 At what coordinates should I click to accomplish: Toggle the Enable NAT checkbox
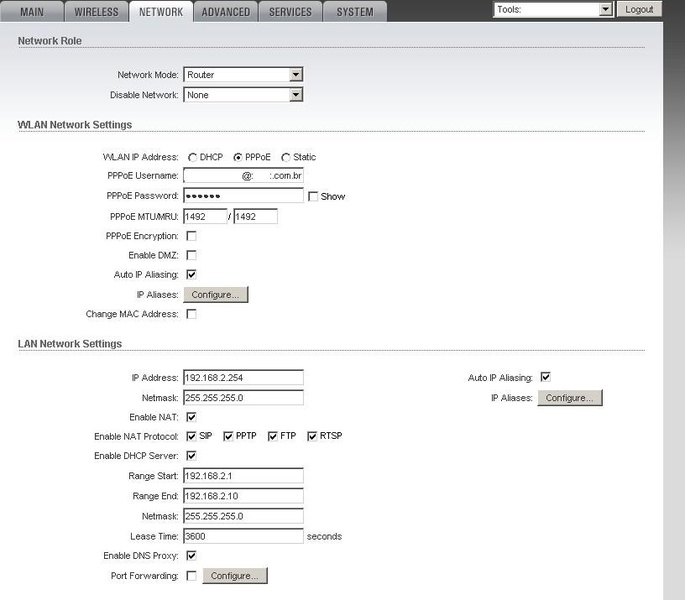[x=191, y=417]
